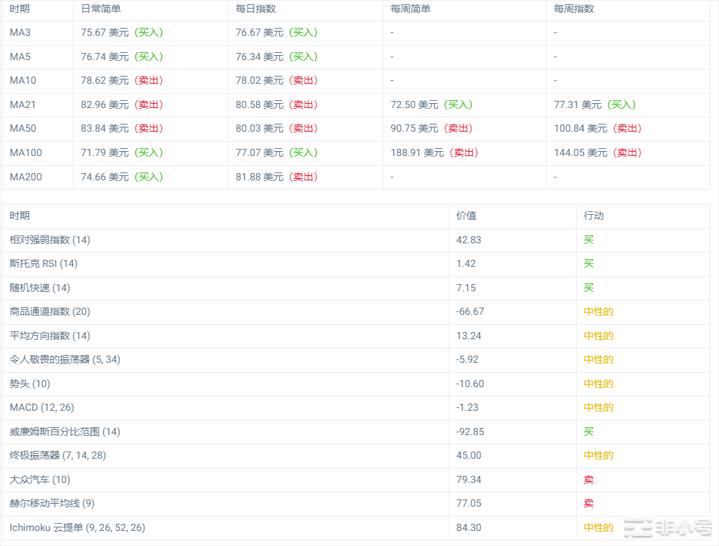Image resolution: width=719 pixels, height=546 pixels.
Task: Click the 平均方向指数 value 13.24
Action: (x=469, y=336)
